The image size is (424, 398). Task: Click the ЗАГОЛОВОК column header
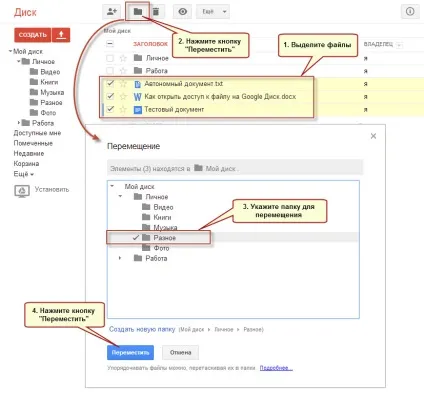150,44
